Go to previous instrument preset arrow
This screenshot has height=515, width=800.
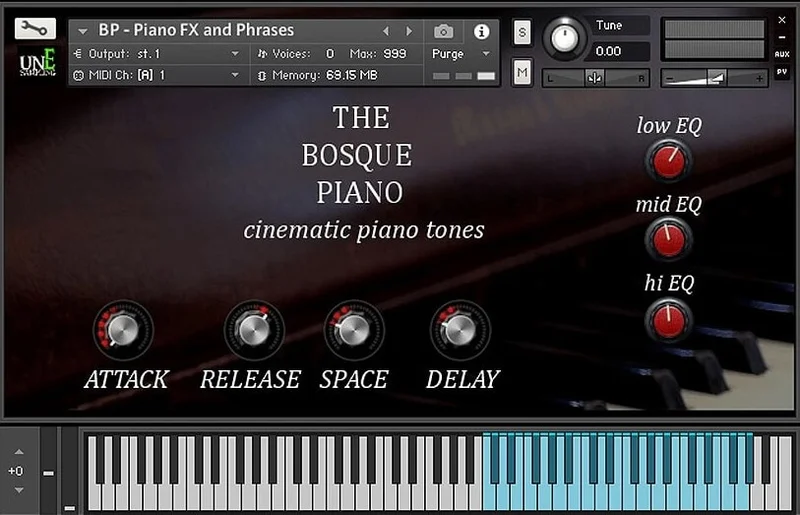click(x=386, y=32)
